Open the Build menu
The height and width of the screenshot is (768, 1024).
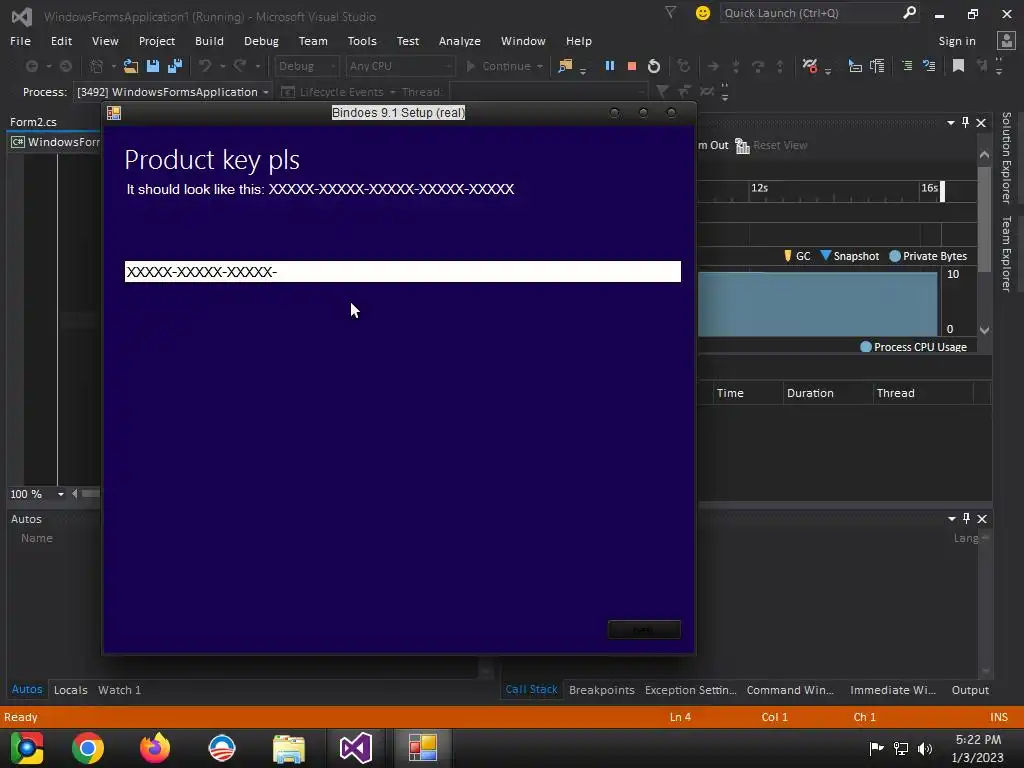pos(209,40)
